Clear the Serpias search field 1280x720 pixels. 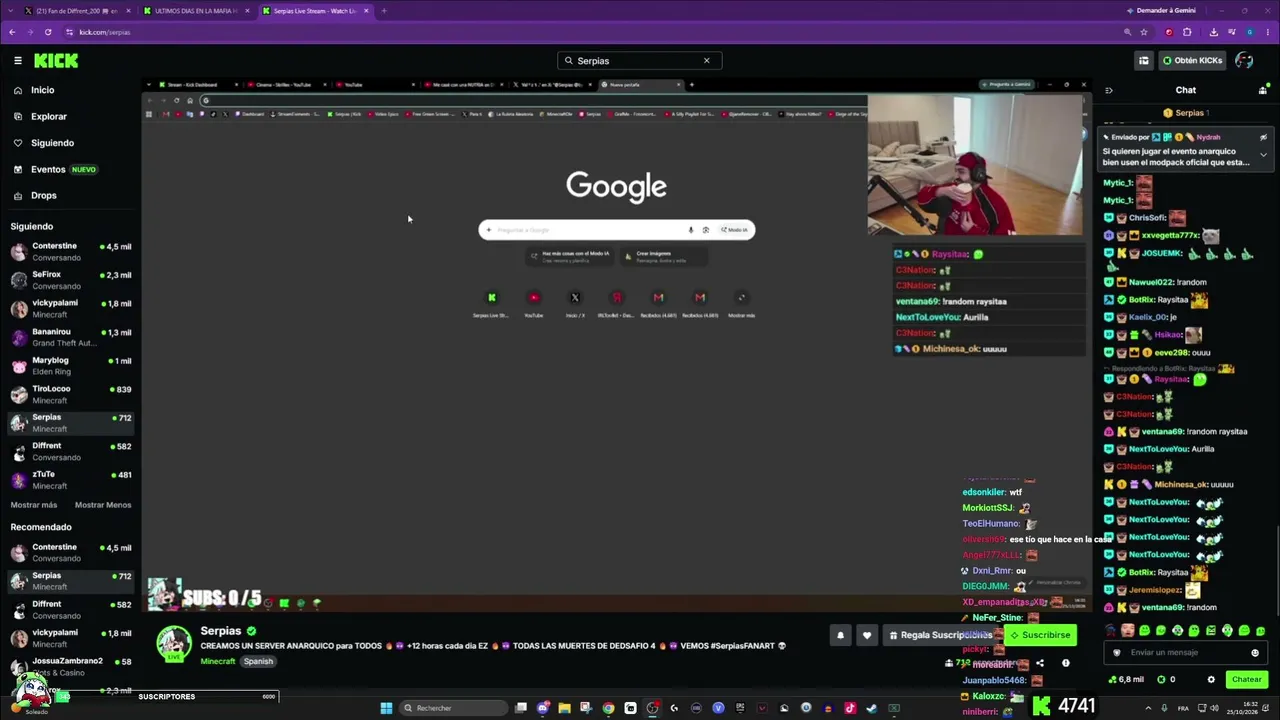click(x=706, y=61)
